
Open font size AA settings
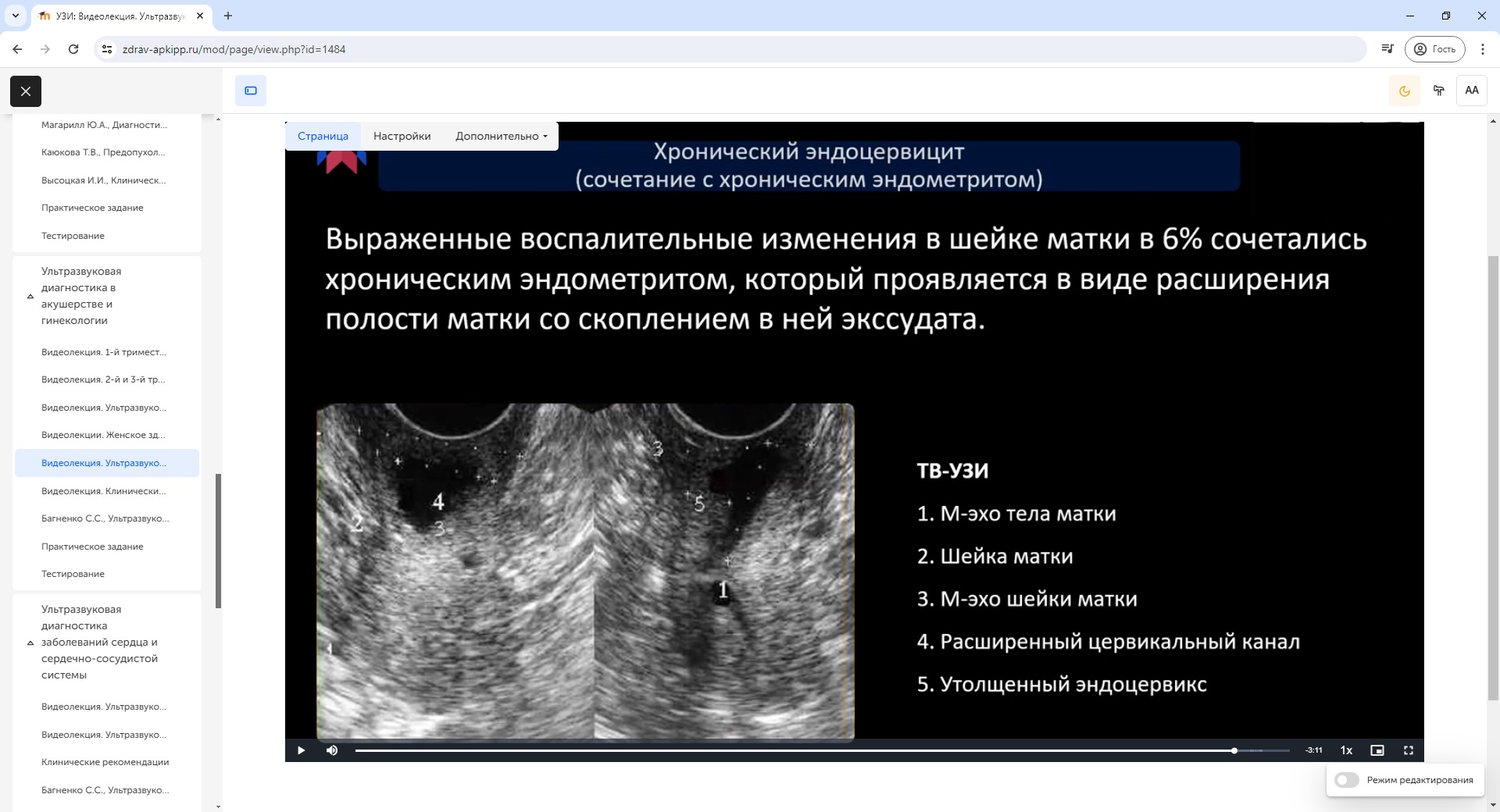click(x=1471, y=91)
